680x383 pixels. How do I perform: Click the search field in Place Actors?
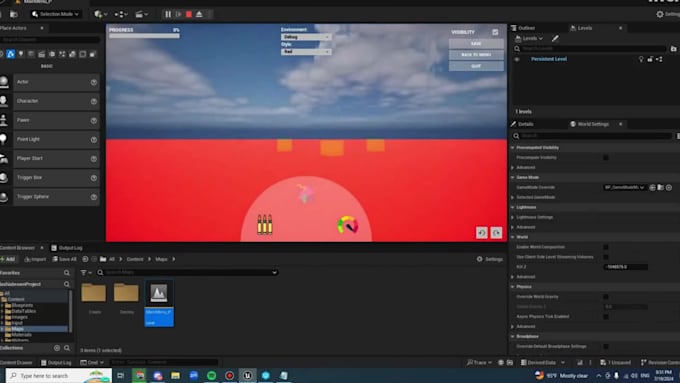(50, 39)
